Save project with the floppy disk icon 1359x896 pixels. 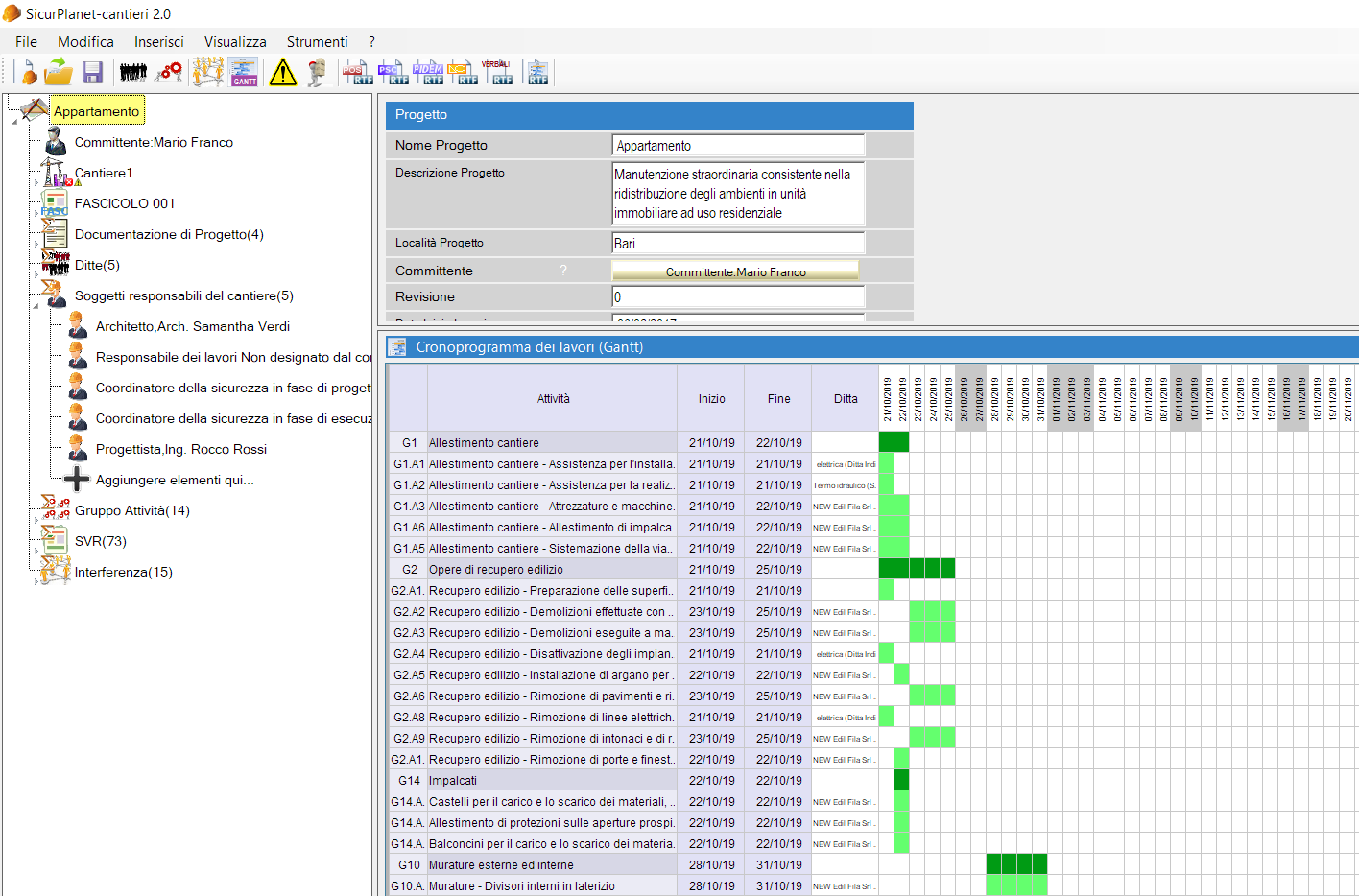pos(92,72)
